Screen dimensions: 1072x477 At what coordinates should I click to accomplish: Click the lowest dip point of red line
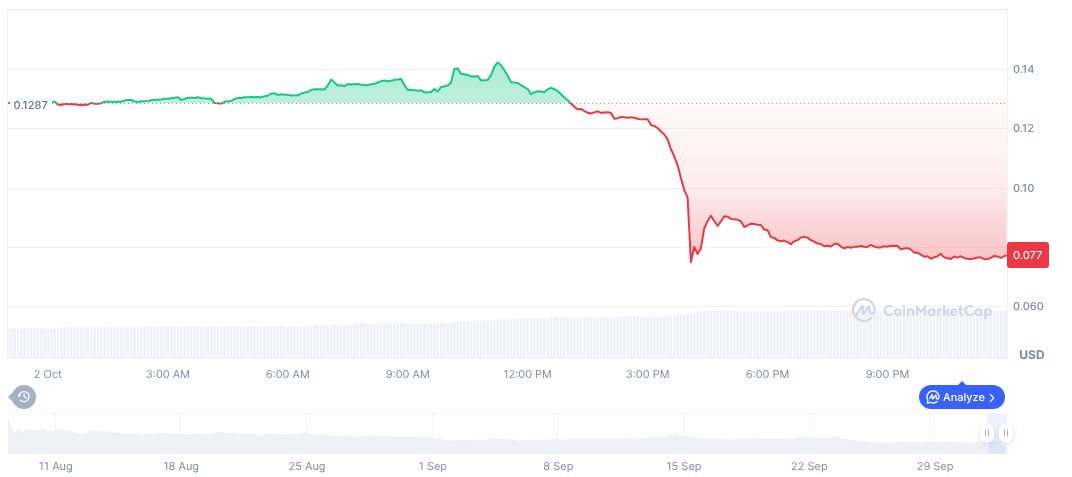point(691,262)
